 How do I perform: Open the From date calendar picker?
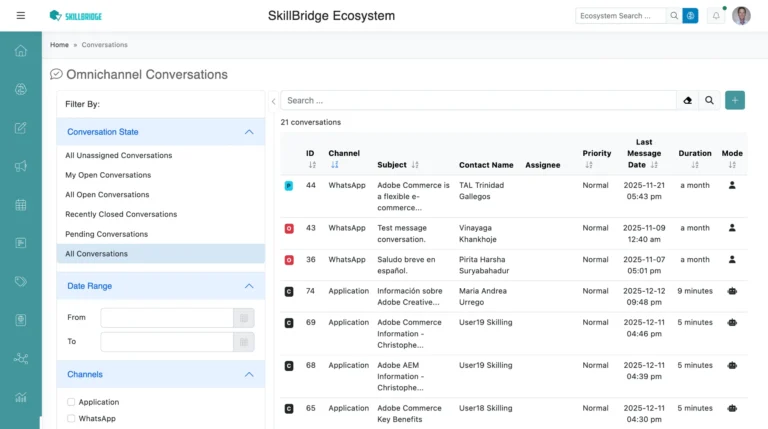pyautogui.click(x=243, y=318)
